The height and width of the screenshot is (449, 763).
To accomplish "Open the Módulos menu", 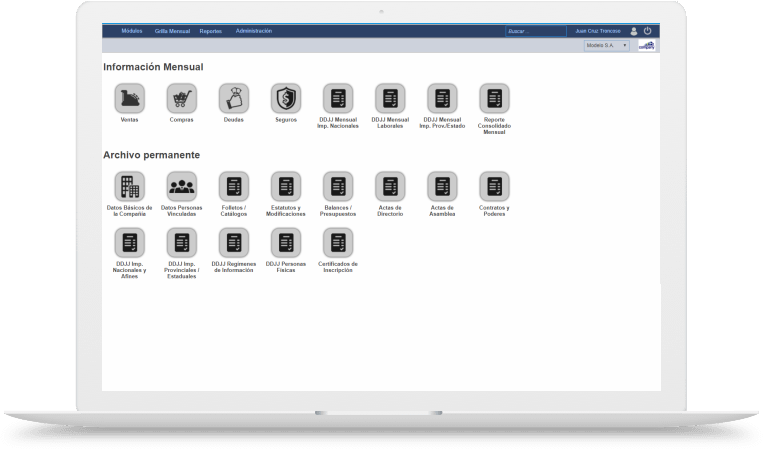I will [x=132, y=31].
